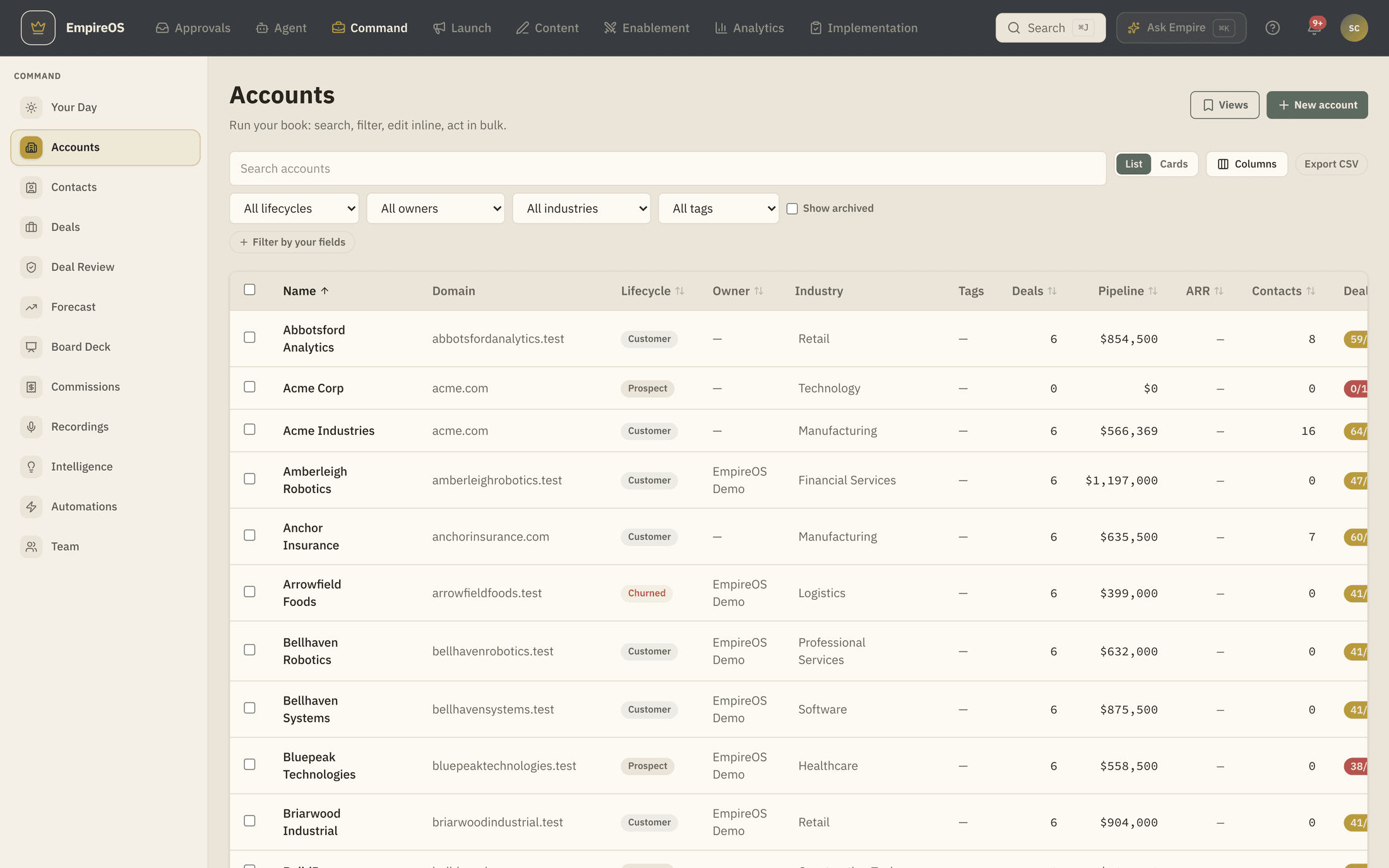Go to the Implementation nav tab
The image size is (1389, 868).
point(864,28)
